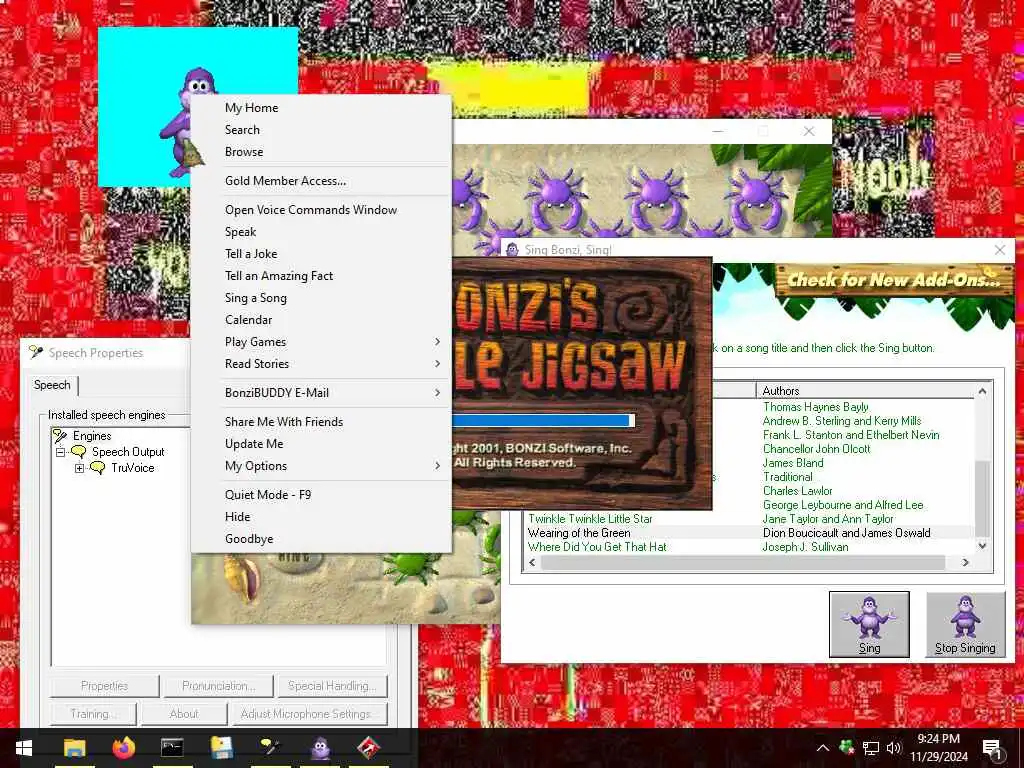
Task: Open the Windows Start menu
Action: (24, 748)
